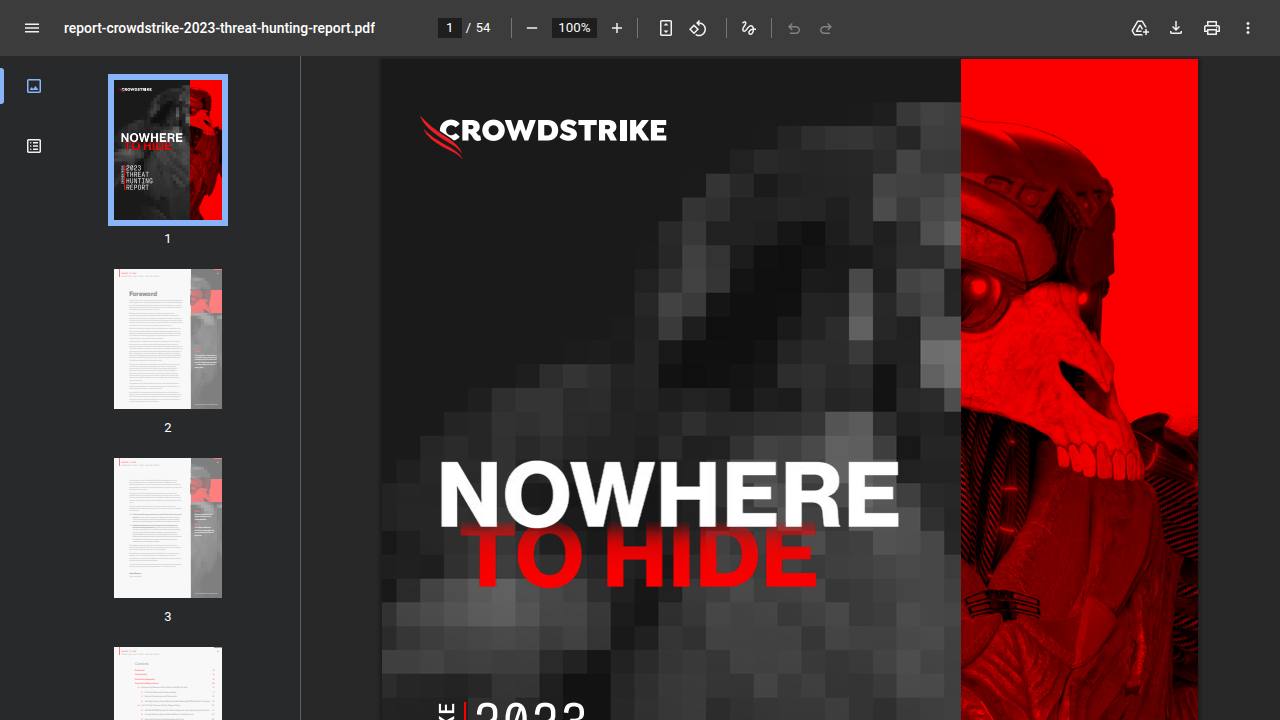Zoom in with the plus button

click(x=617, y=28)
